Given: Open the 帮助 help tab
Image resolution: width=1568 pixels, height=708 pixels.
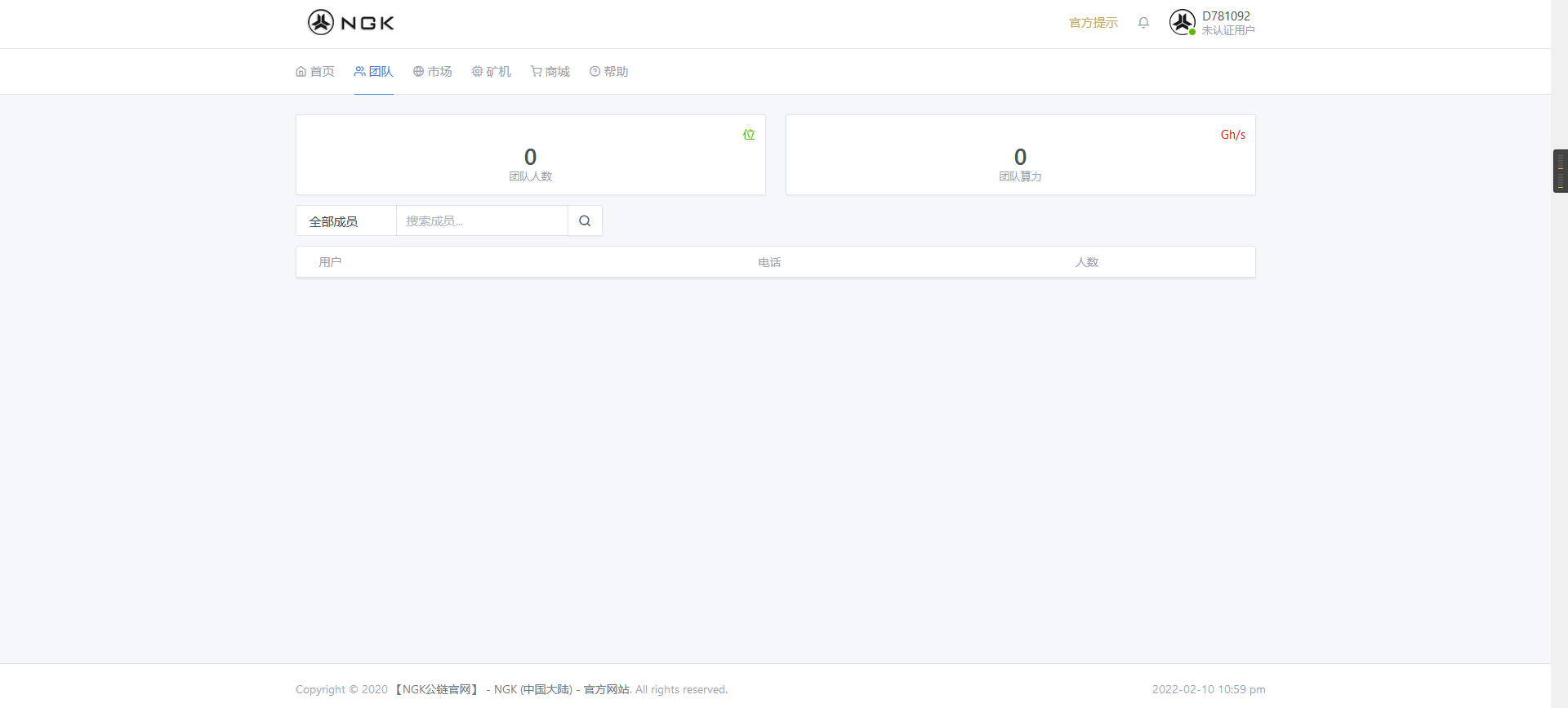Looking at the screenshot, I should [x=609, y=72].
